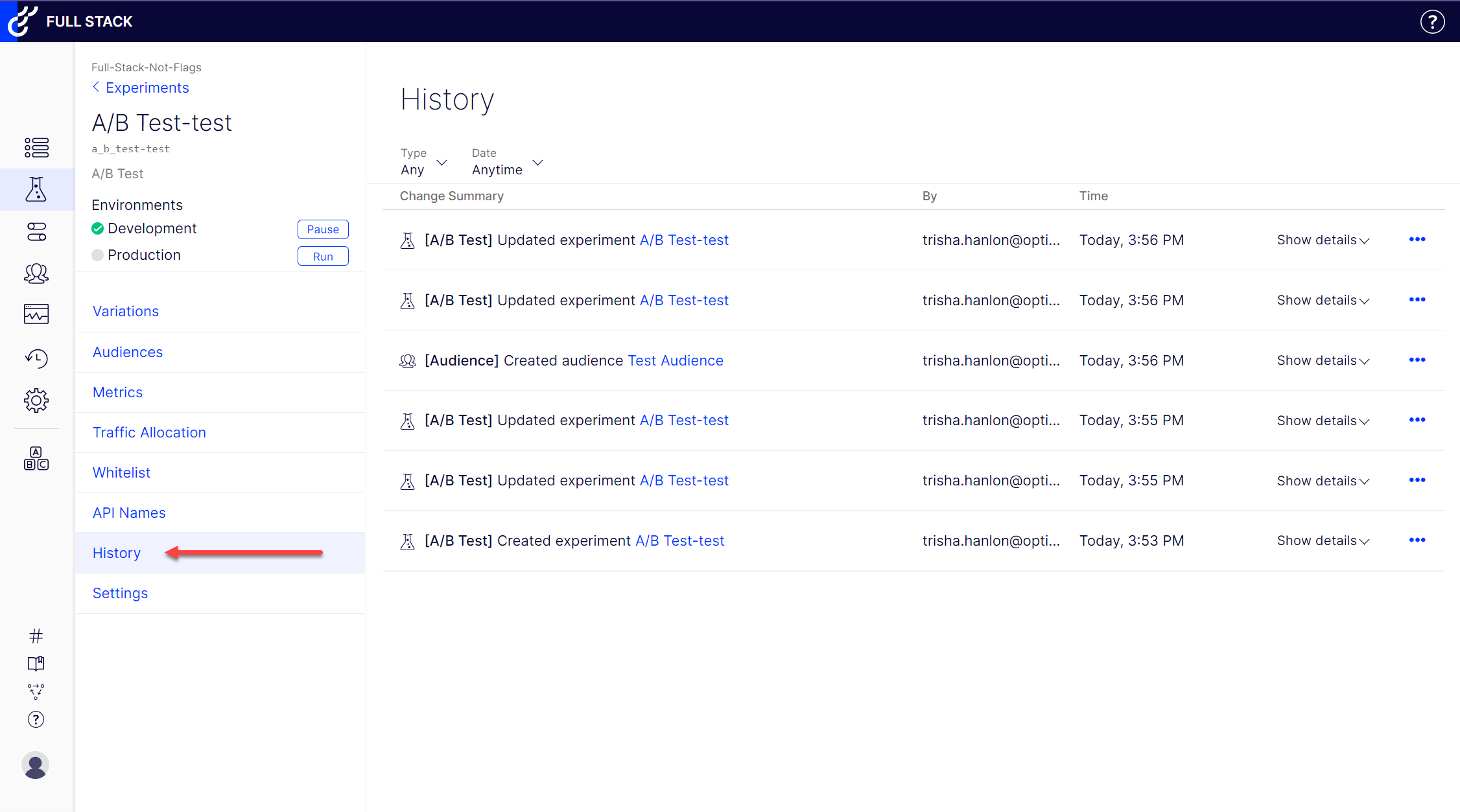The image size is (1460, 812).
Task: Click the user profile avatar icon
Action: tap(36, 765)
